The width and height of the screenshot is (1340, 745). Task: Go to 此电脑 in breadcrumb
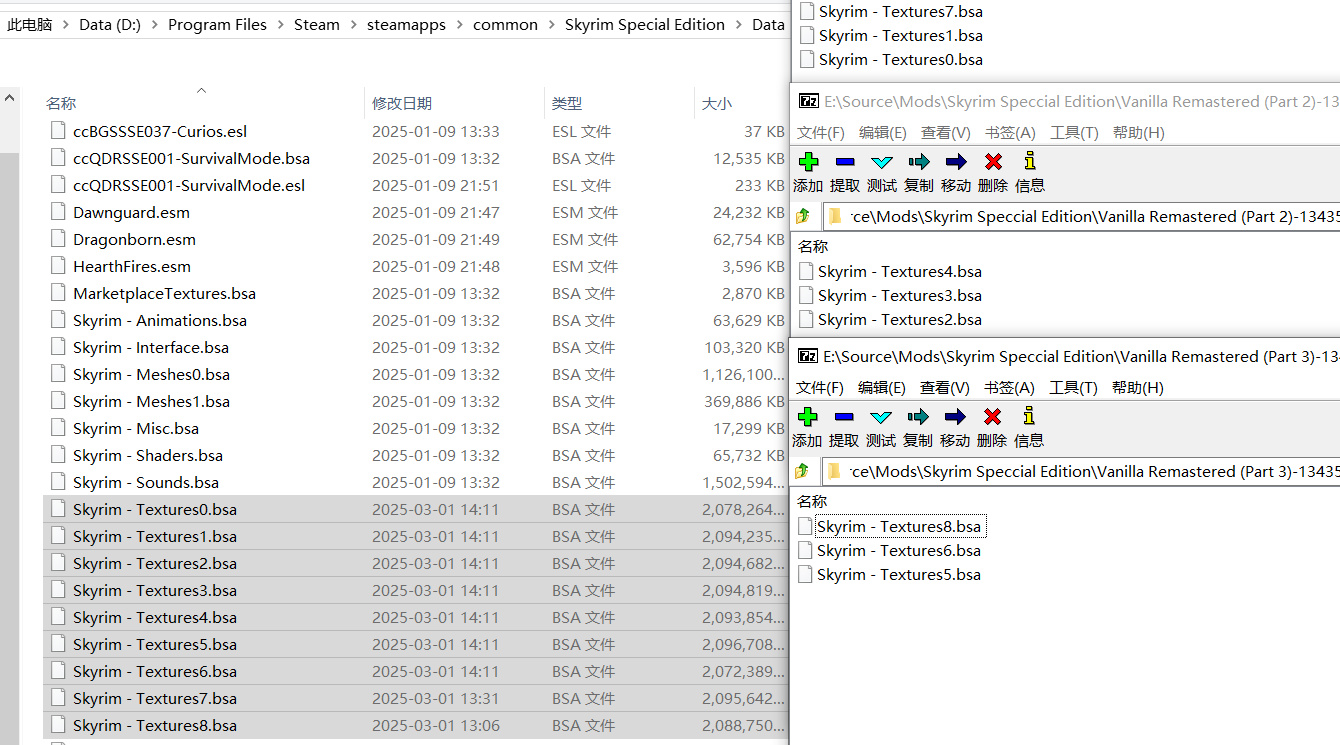[x=30, y=25]
